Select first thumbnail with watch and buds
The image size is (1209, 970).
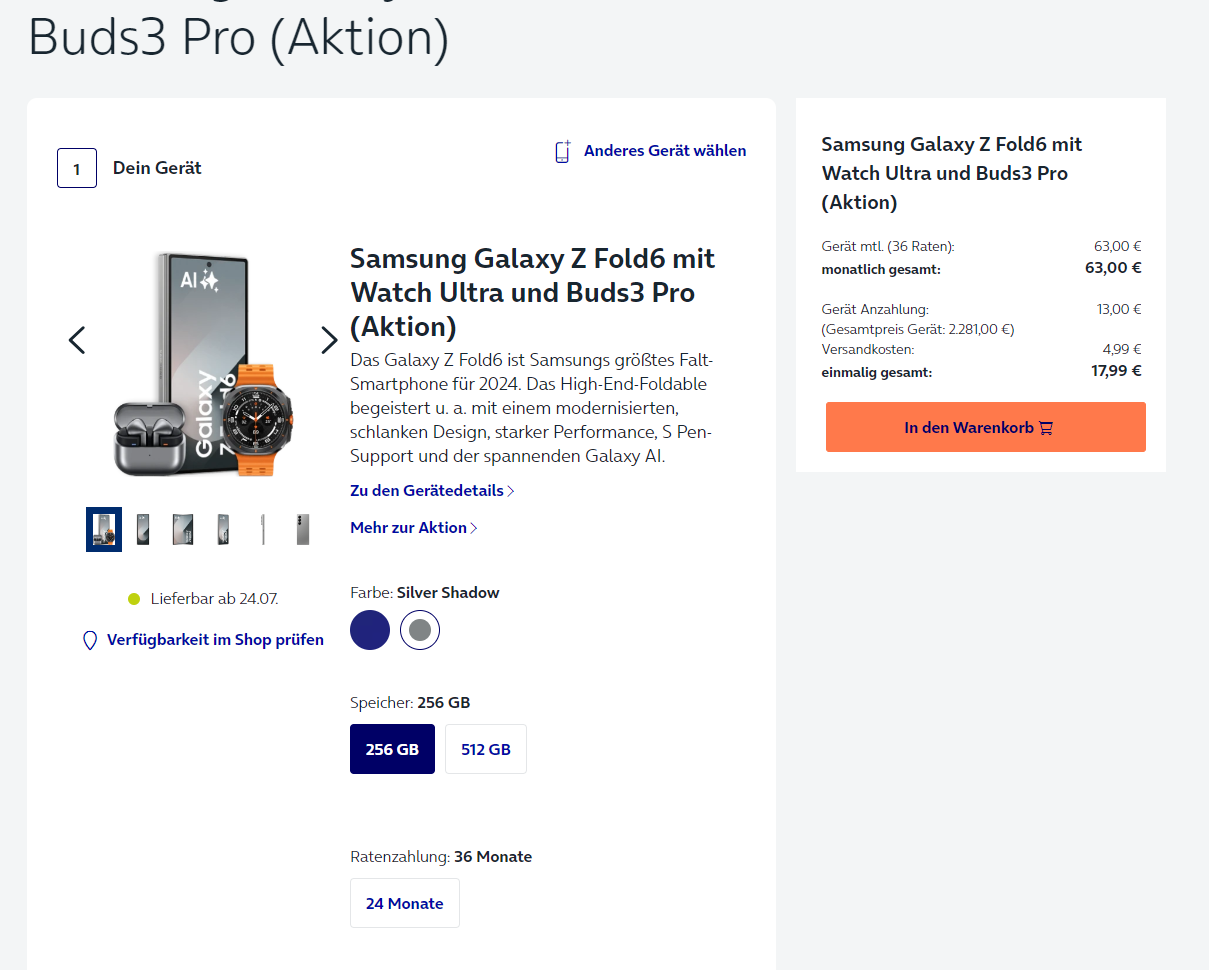tap(104, 529)
